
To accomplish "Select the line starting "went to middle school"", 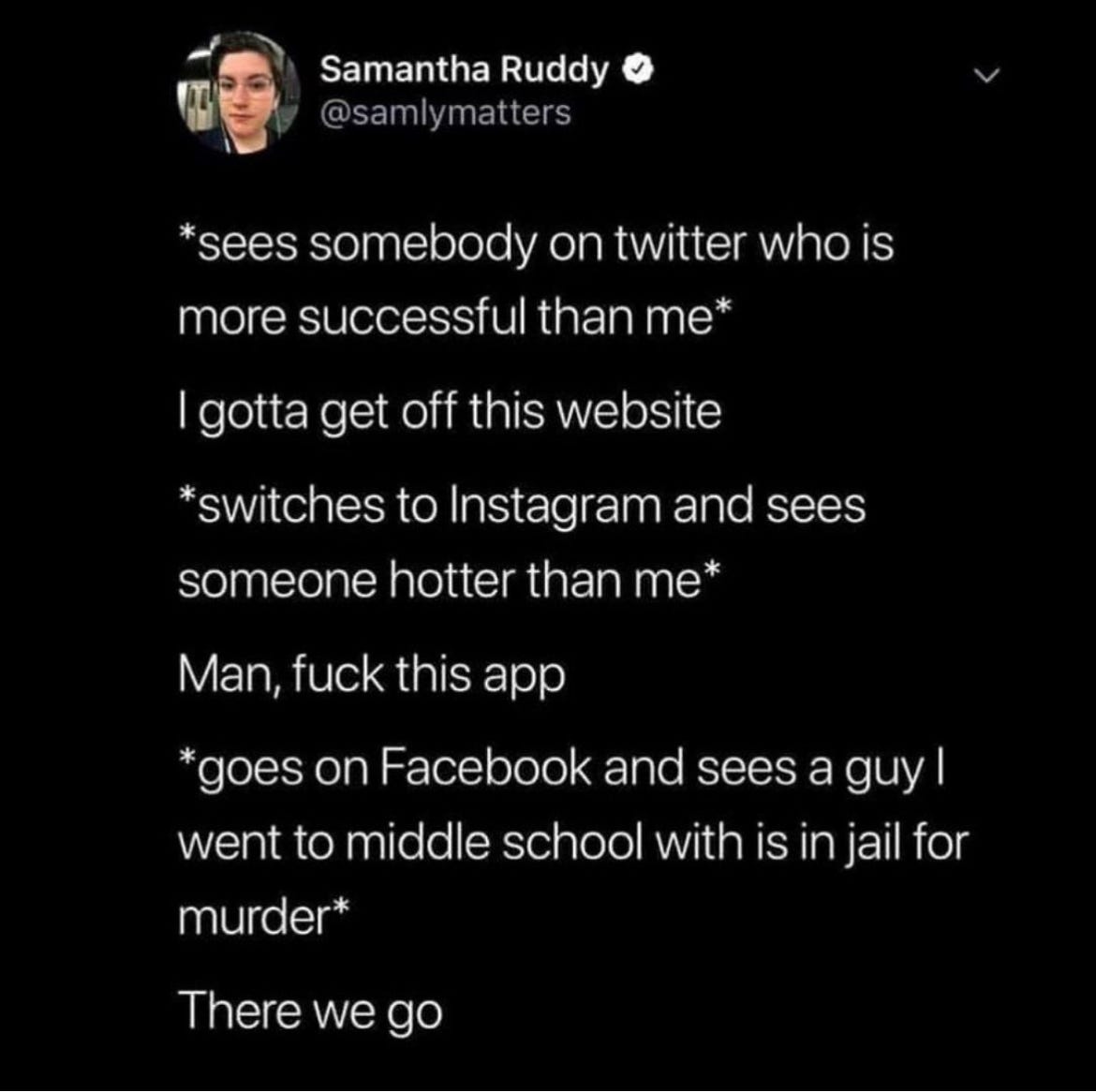I will tap(572, 844).
